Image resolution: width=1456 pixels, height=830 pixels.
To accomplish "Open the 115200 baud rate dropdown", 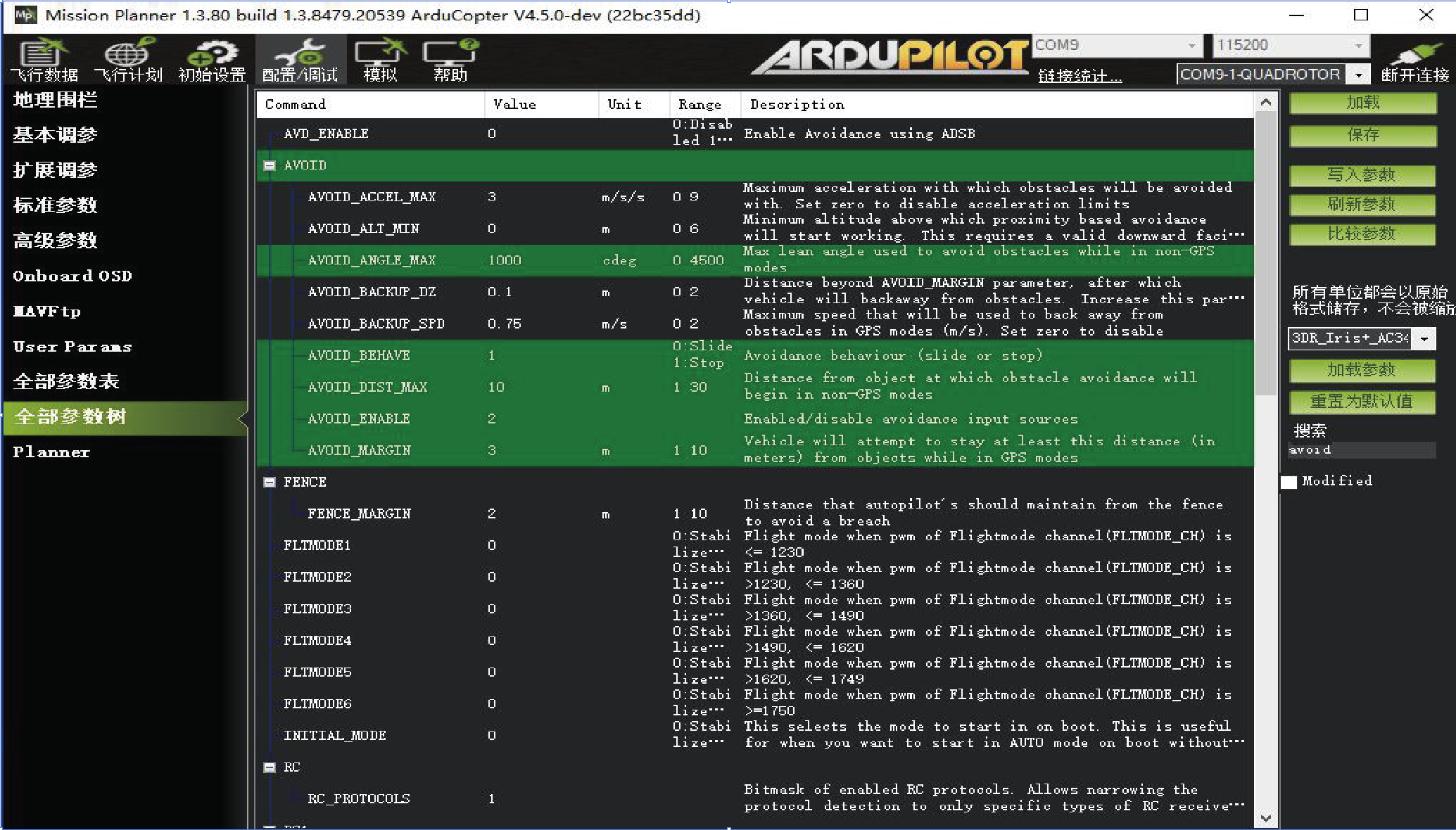I will pos(1357,45).
